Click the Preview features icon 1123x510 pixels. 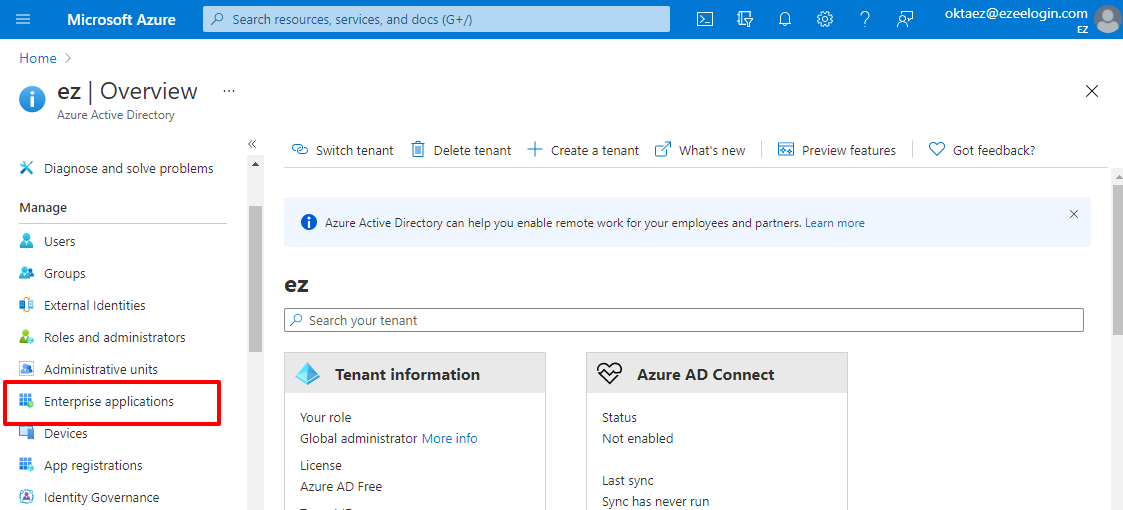786,150
